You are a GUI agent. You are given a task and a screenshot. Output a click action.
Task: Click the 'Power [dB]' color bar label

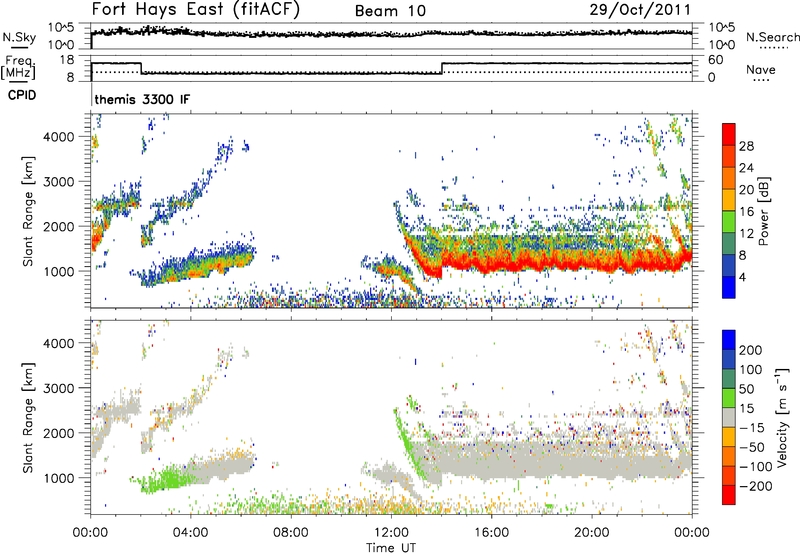(763, 211)
